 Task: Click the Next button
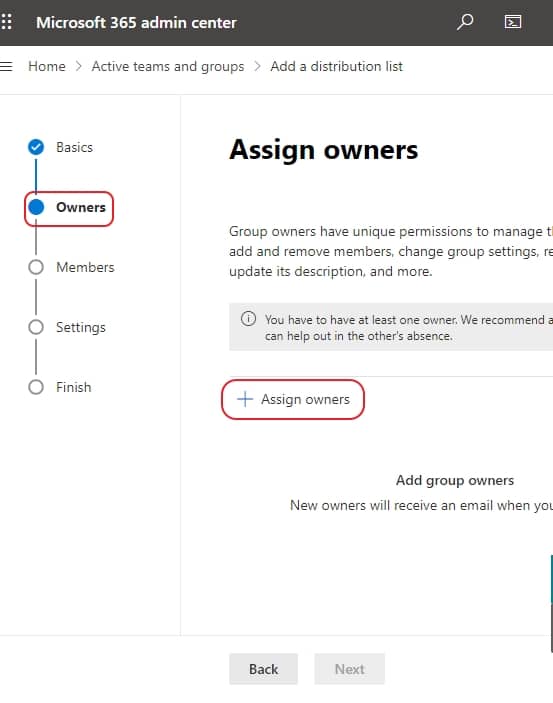coord(349,669)
